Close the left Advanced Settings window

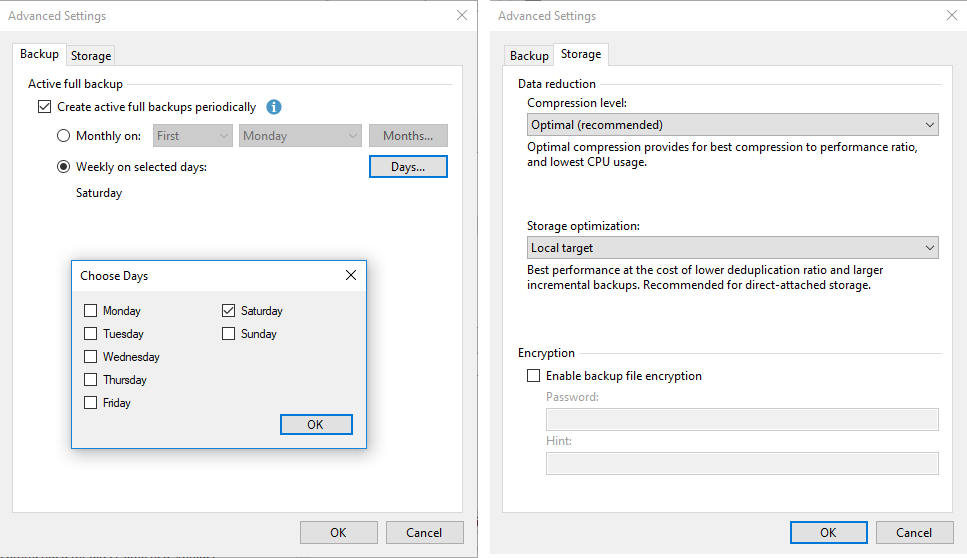[461, 16]
